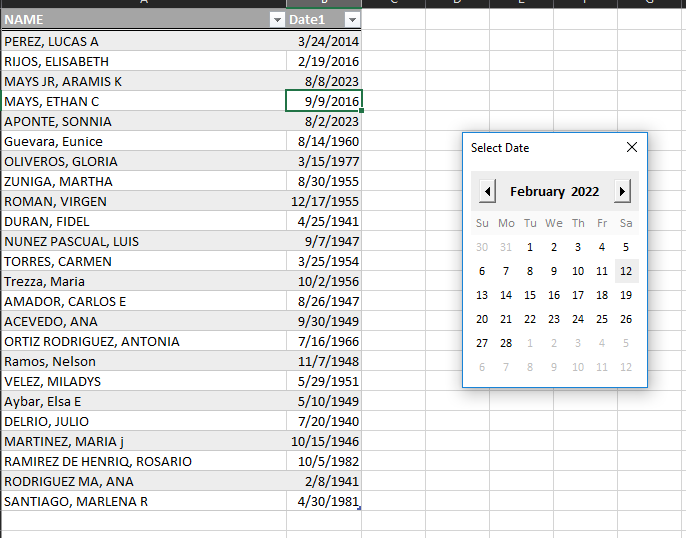Select cell MAYS JR, ARAMIS K
Viewport: 686px width, 538px height.
[x=144, y=82]
